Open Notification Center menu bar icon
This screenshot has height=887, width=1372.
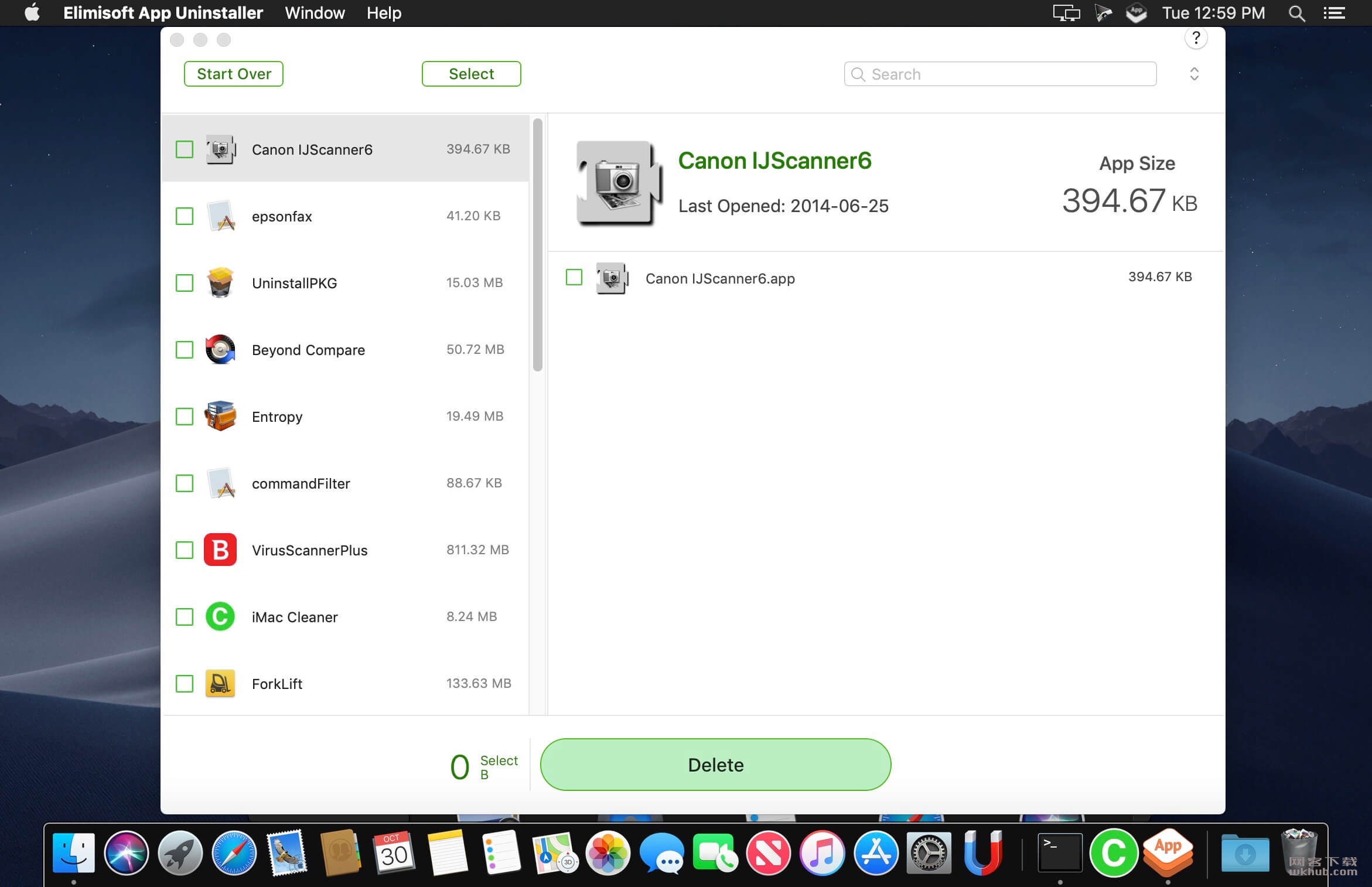tap(1334, 13)
